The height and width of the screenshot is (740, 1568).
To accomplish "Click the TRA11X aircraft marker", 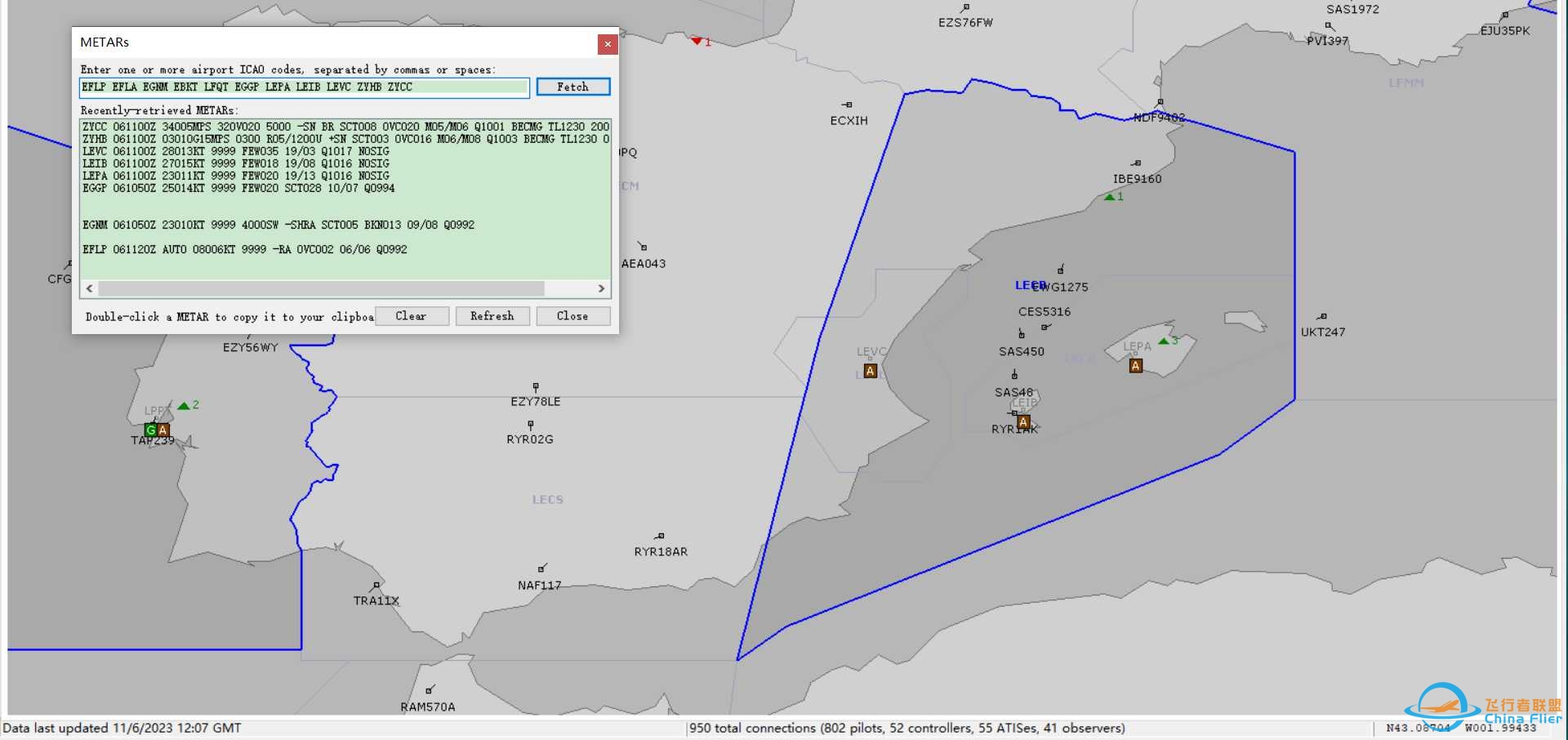I will [x=376, y=586].
